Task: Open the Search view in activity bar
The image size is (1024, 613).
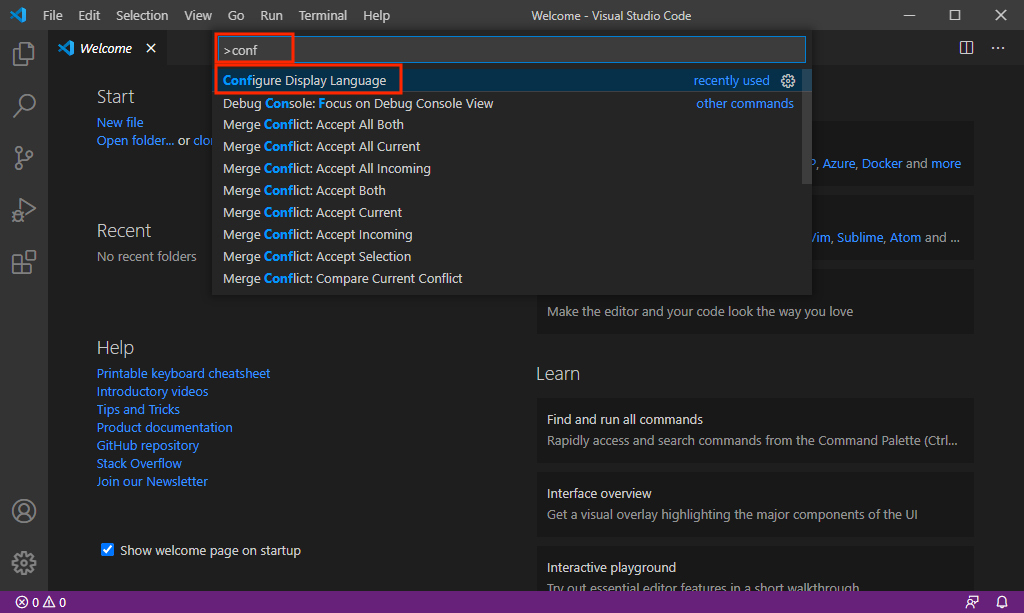Action: click(24, 105)
